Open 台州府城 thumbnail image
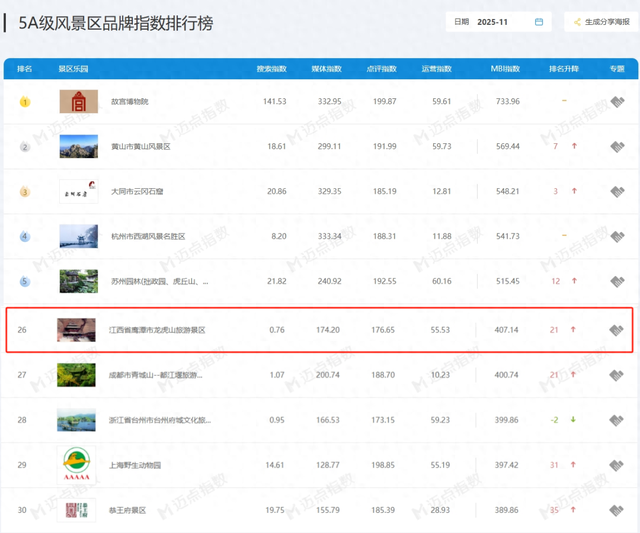The width and height of the screenshot is (640, 533). 76,420
